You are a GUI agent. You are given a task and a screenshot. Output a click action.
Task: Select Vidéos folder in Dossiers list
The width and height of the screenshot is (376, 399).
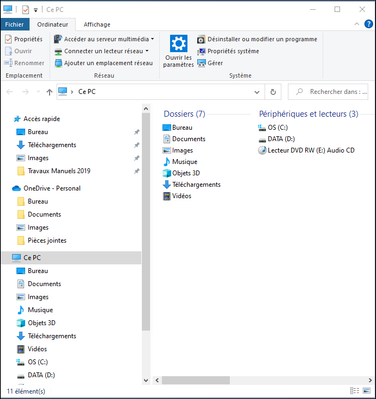[x=177, y=196]
